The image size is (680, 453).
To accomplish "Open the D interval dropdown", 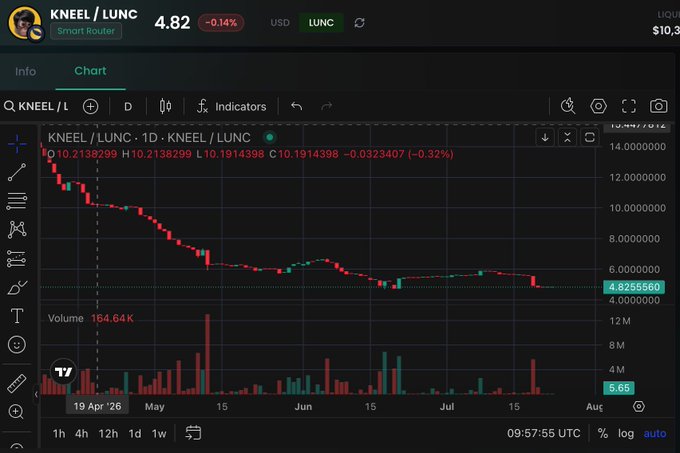I will point(128,107).
